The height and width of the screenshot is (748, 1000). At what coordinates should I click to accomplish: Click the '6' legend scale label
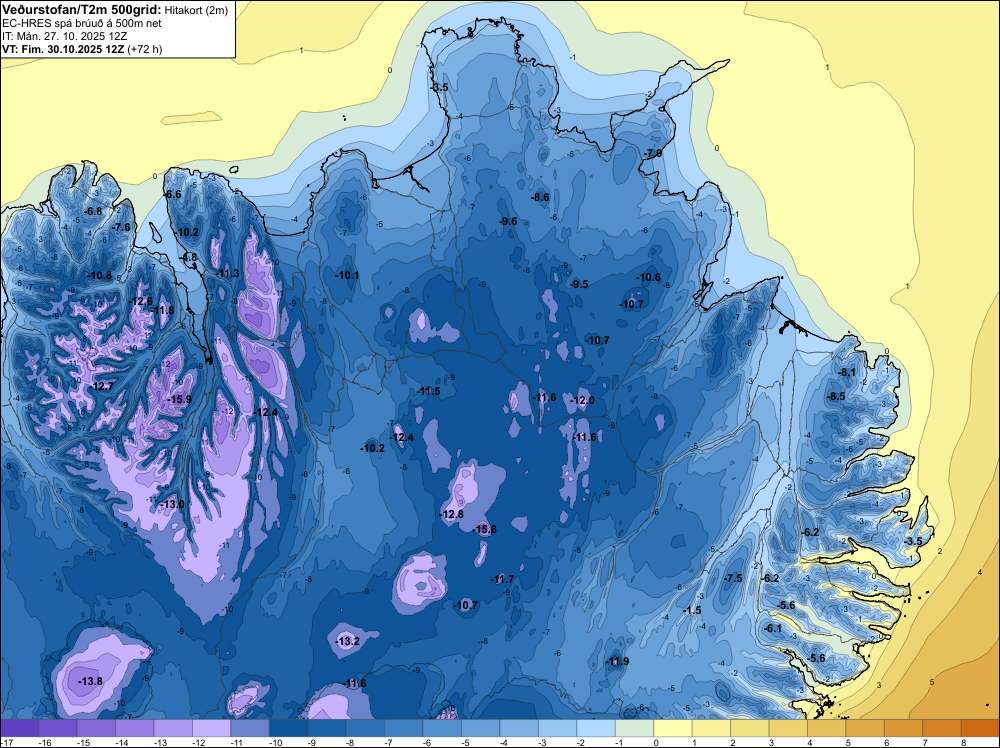[x=887, y=742]
